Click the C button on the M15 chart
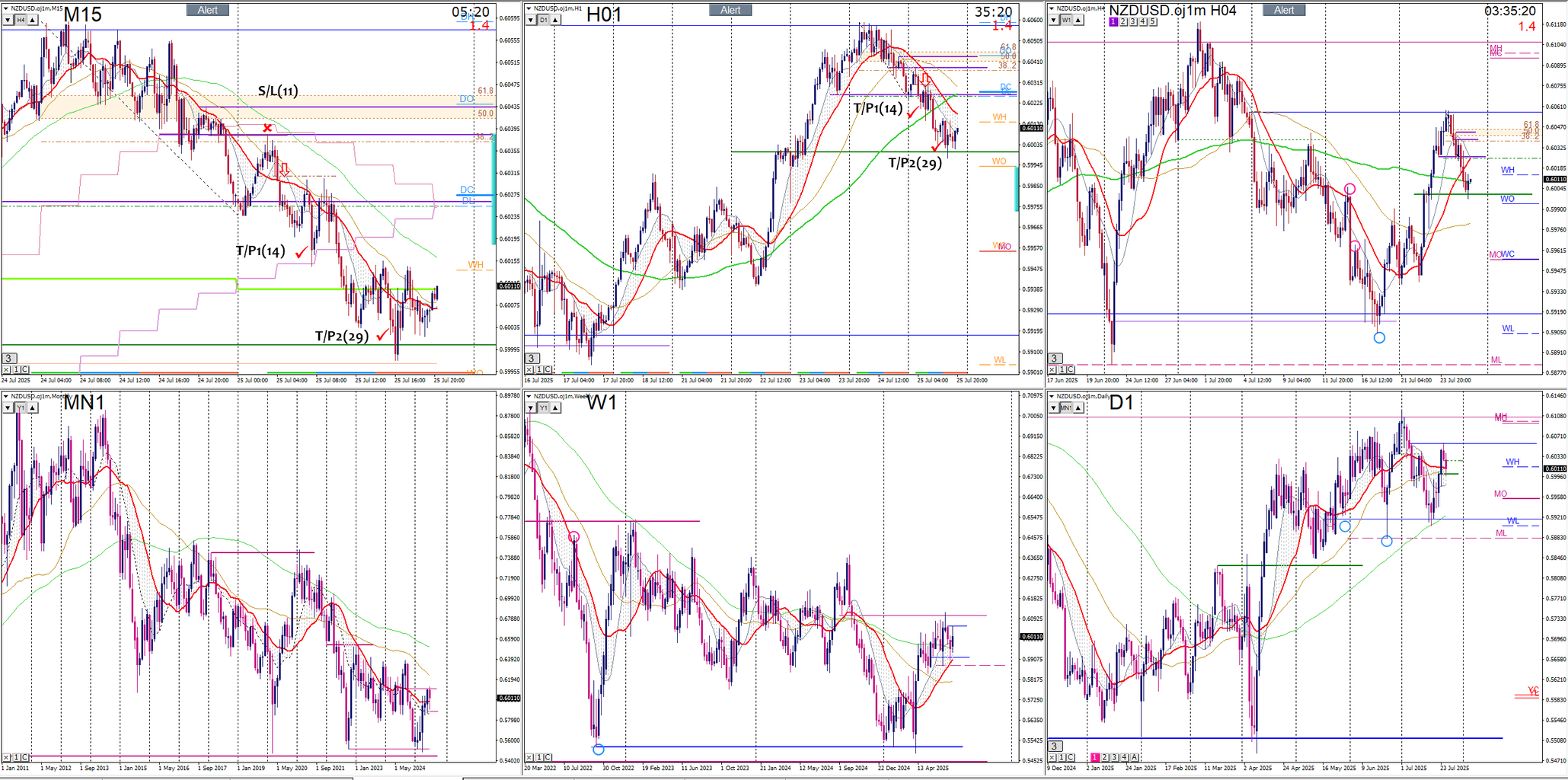1568x780 pixels. coord(25,369)
